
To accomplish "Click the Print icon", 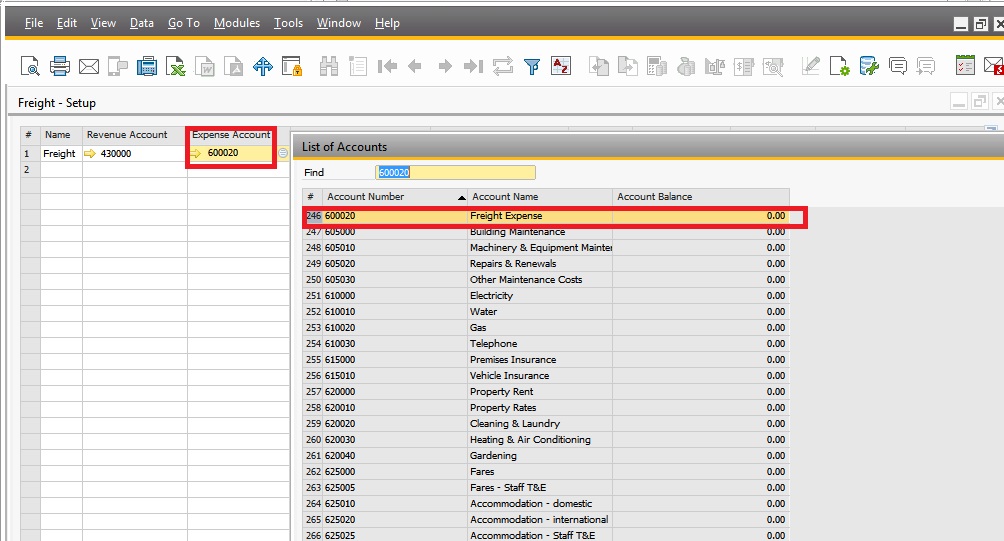I will 60,66.
